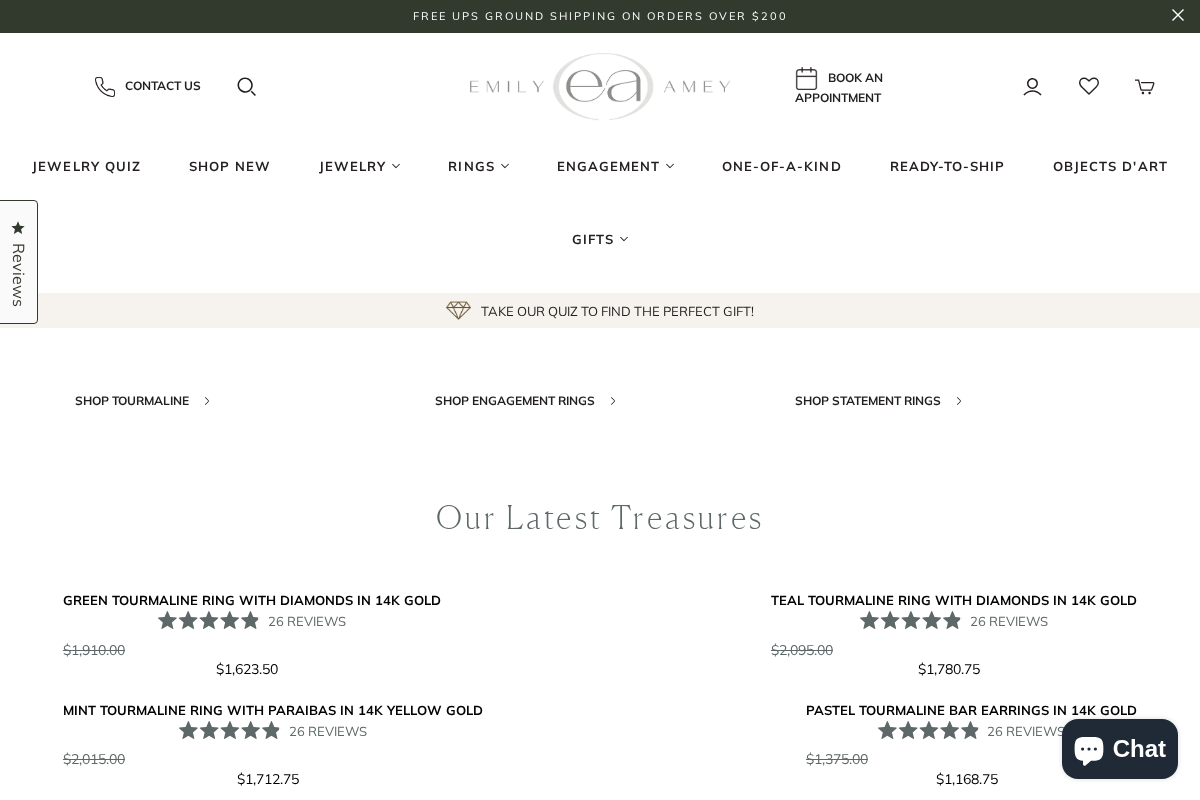Expand the Rings menu dropdown
Image resolution: width=1200 pixels, height=800 pixels.
pyautogui.click(x=505, y=166)
